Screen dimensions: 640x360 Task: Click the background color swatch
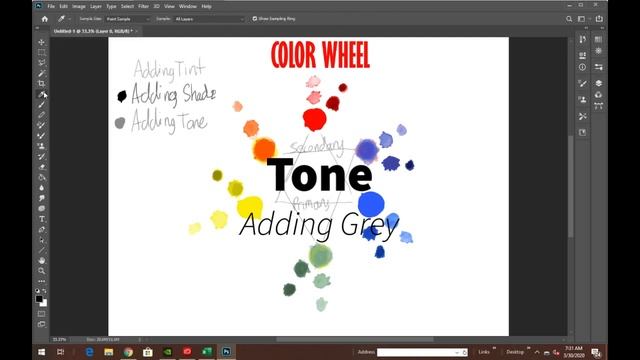click(x=44, y=304)
